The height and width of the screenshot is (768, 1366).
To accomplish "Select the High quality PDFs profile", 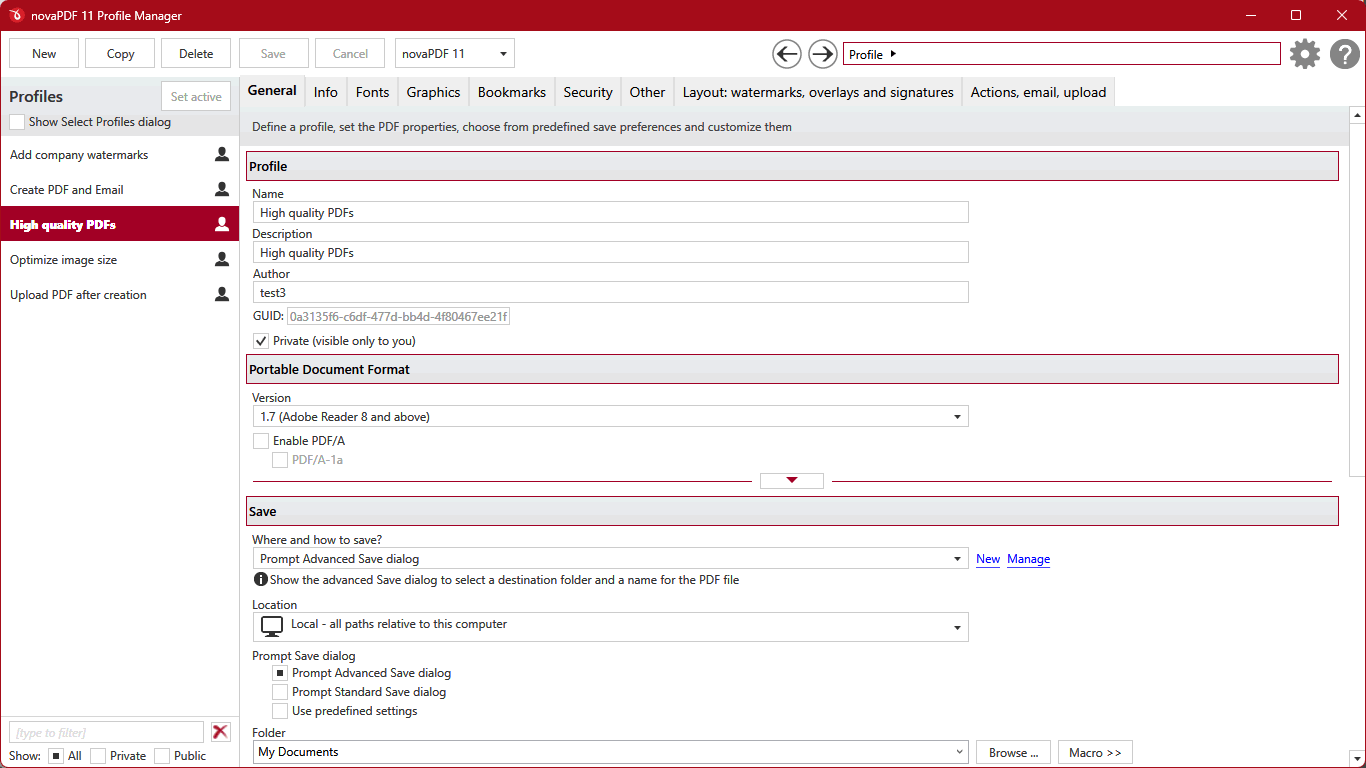I will [x=120, y=224].
